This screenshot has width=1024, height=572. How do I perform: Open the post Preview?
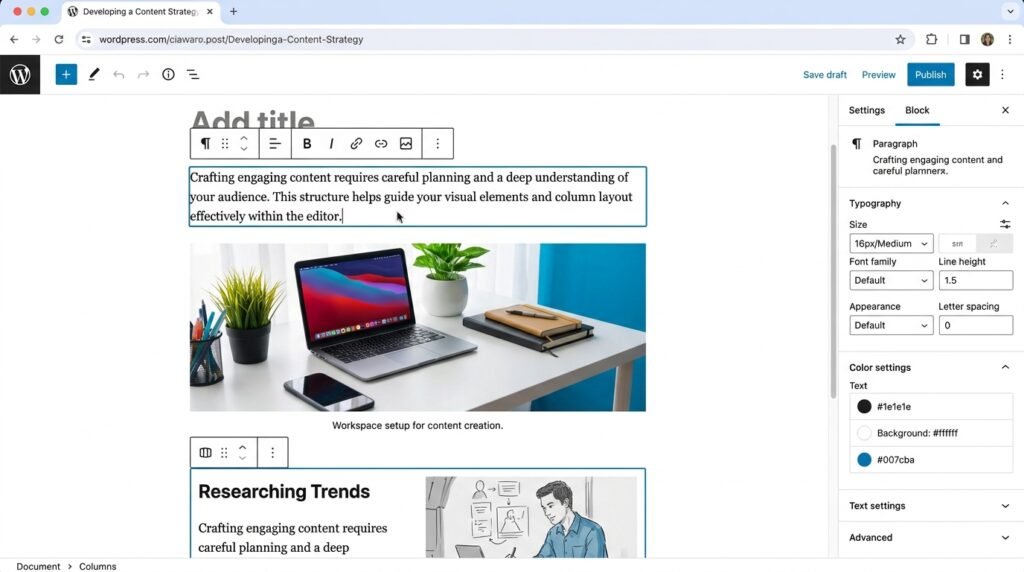point(878,74)
